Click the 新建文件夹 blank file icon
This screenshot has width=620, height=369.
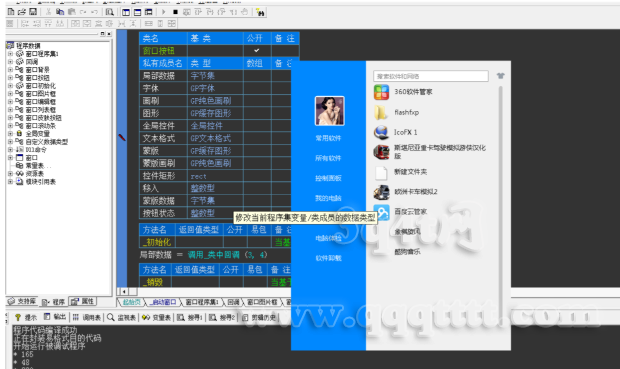(381, 172)
